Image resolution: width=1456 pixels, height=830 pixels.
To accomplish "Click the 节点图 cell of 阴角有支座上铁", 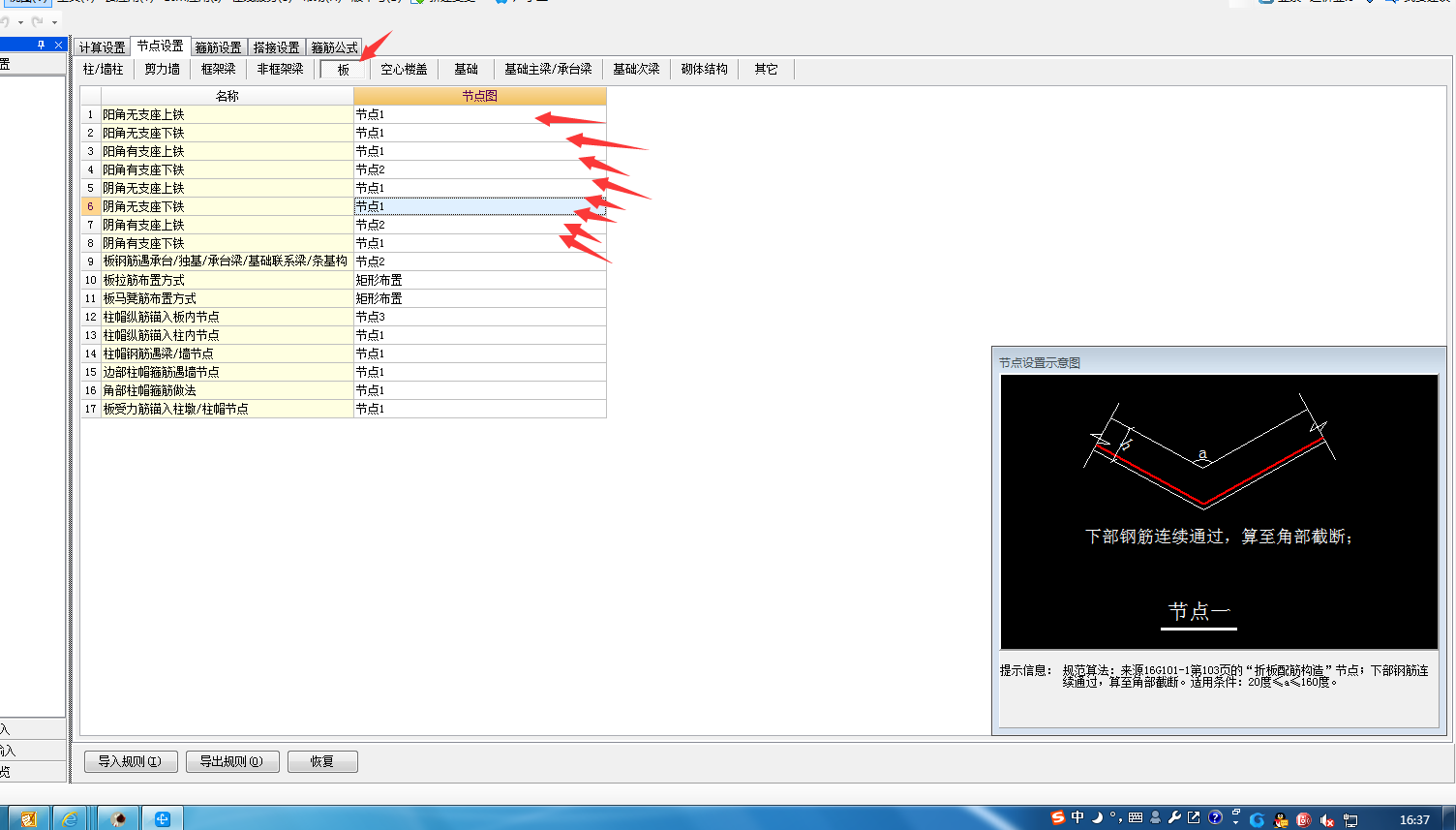I will pos(480,225).
